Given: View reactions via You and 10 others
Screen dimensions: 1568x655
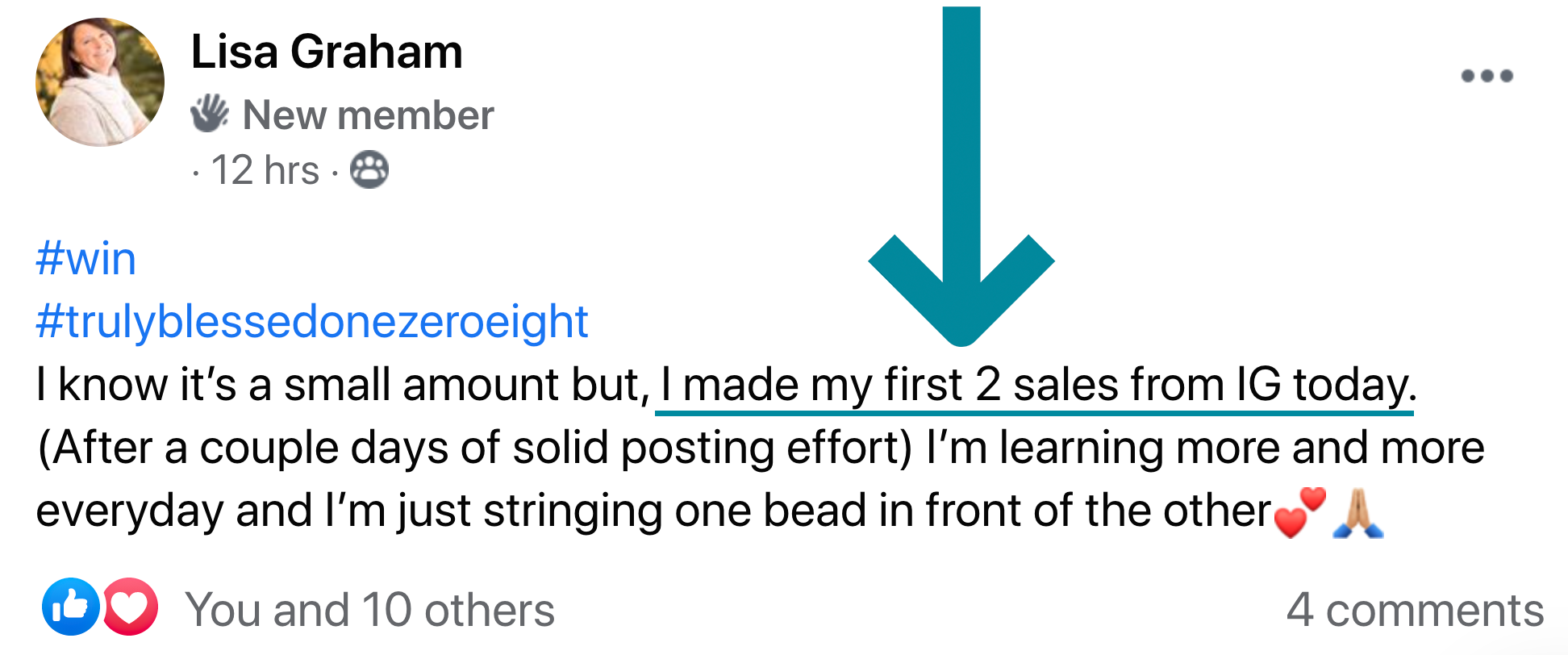Looking at the screenshot, I should [369, 610].
